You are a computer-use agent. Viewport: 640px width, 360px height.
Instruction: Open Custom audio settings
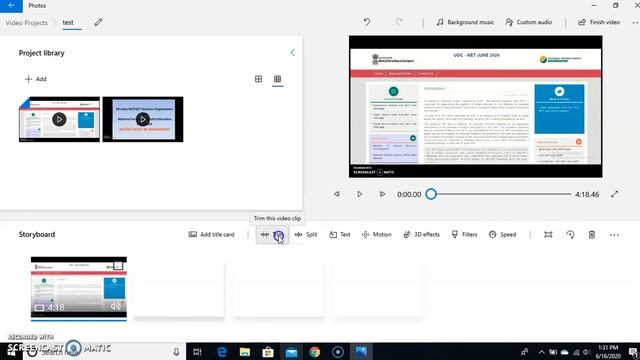coord(529,22)
